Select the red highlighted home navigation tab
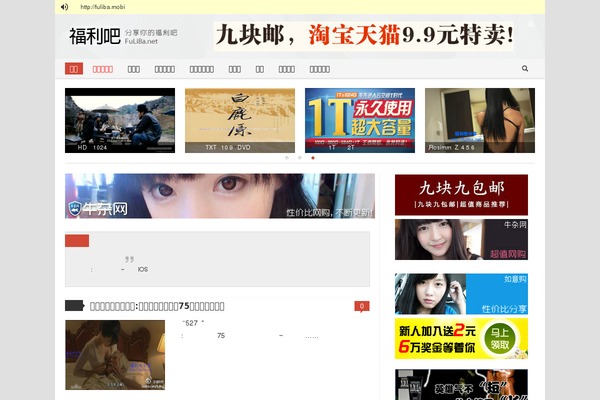600x400 pixels. coord(74,69)
